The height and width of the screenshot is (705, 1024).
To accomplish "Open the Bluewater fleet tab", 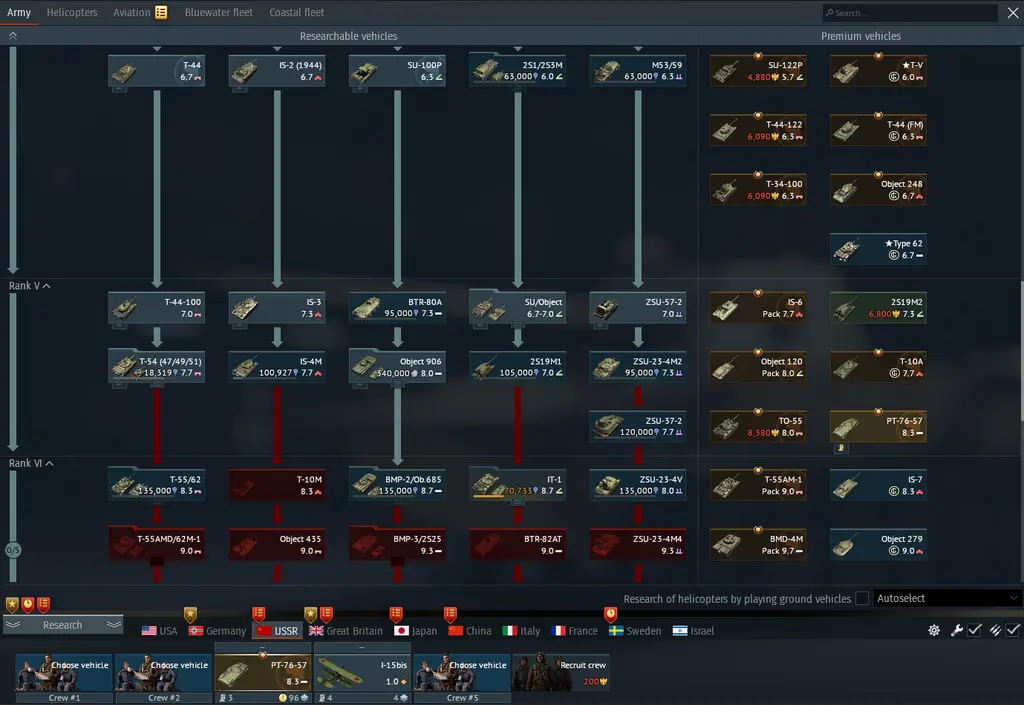I will tap(219, 13).
